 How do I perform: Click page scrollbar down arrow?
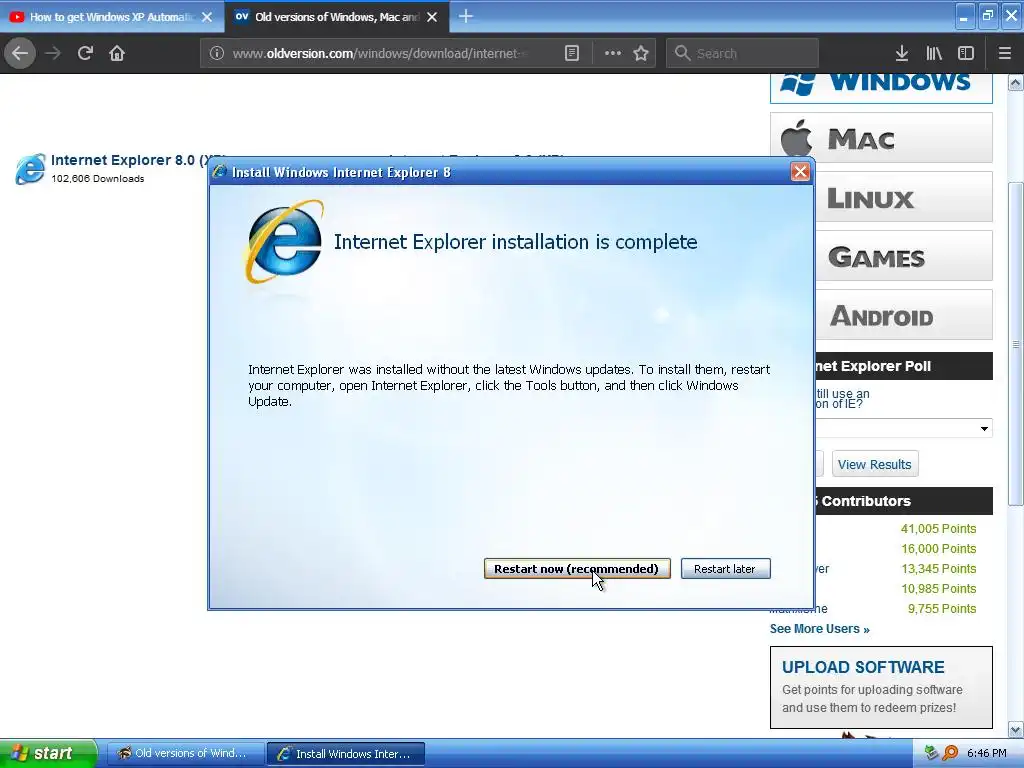[x=1016, y=729]
